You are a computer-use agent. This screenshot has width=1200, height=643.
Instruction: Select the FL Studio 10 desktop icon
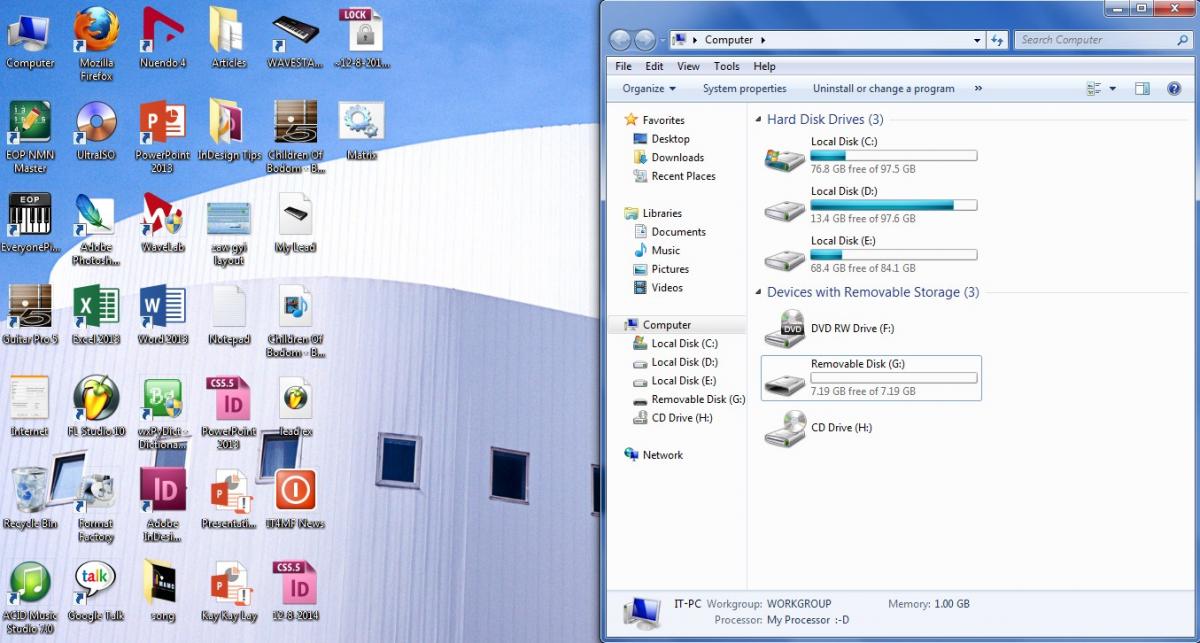96,407
